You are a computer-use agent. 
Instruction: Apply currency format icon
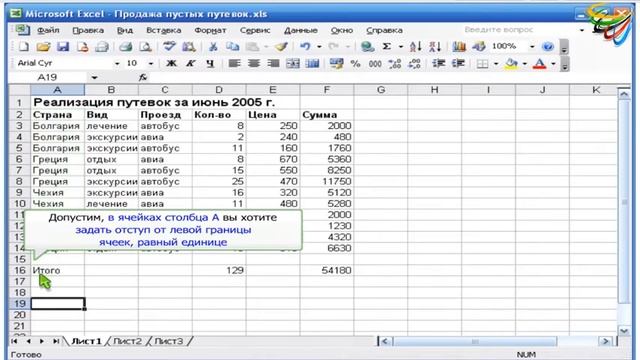336,64
